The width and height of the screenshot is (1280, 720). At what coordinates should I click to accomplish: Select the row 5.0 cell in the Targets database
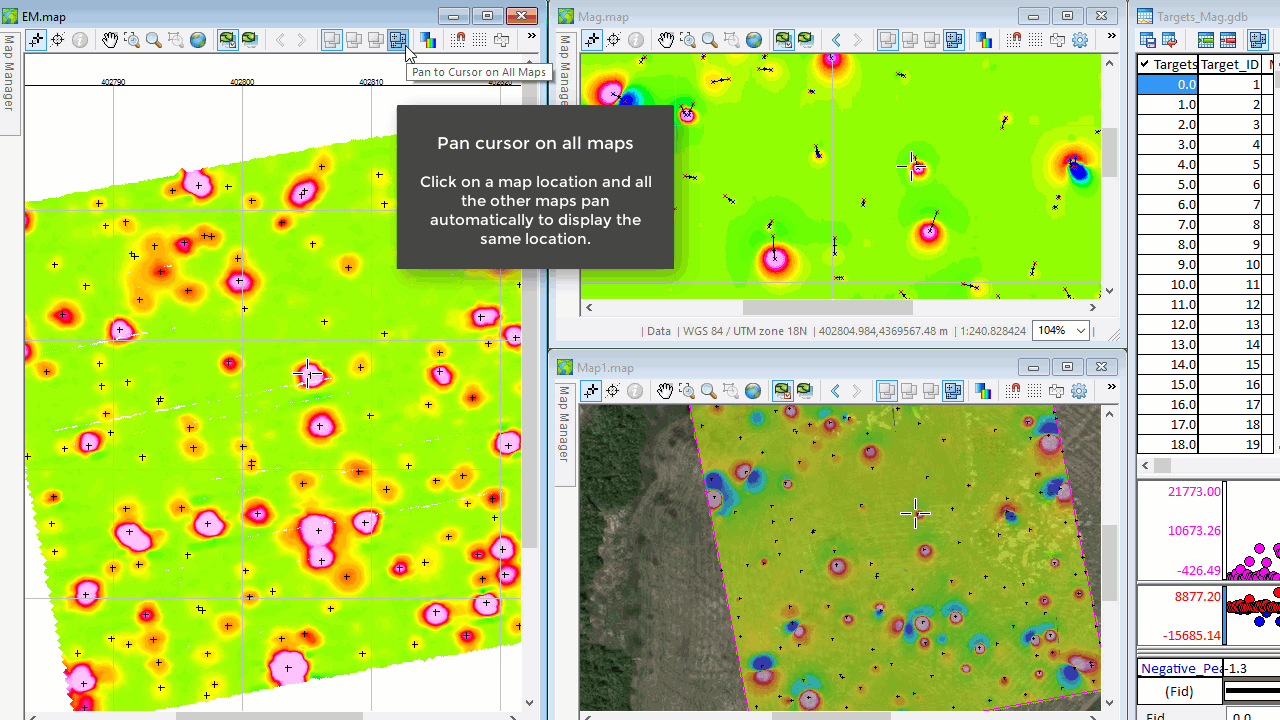pos(1167,185)
